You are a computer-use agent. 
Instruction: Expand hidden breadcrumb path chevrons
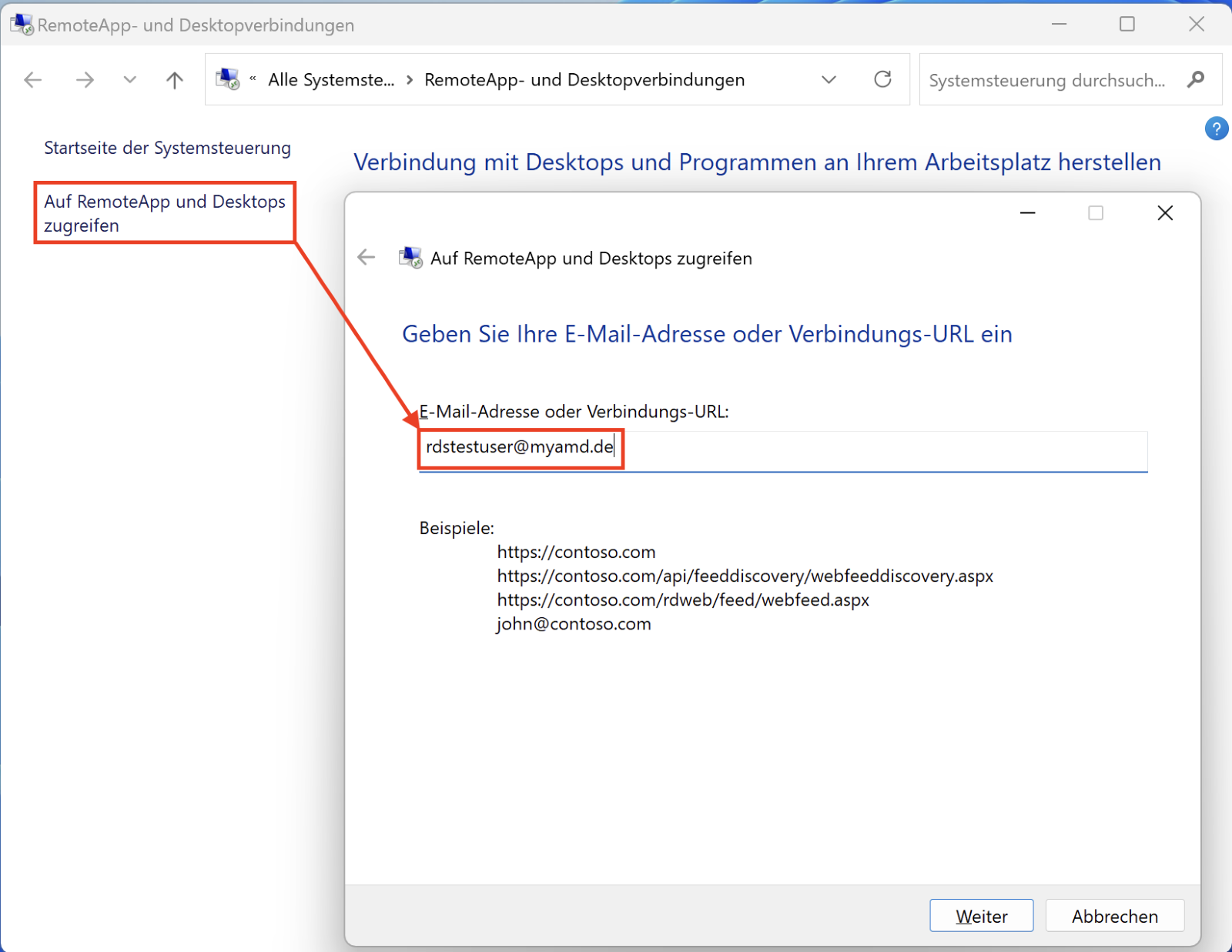253,79
